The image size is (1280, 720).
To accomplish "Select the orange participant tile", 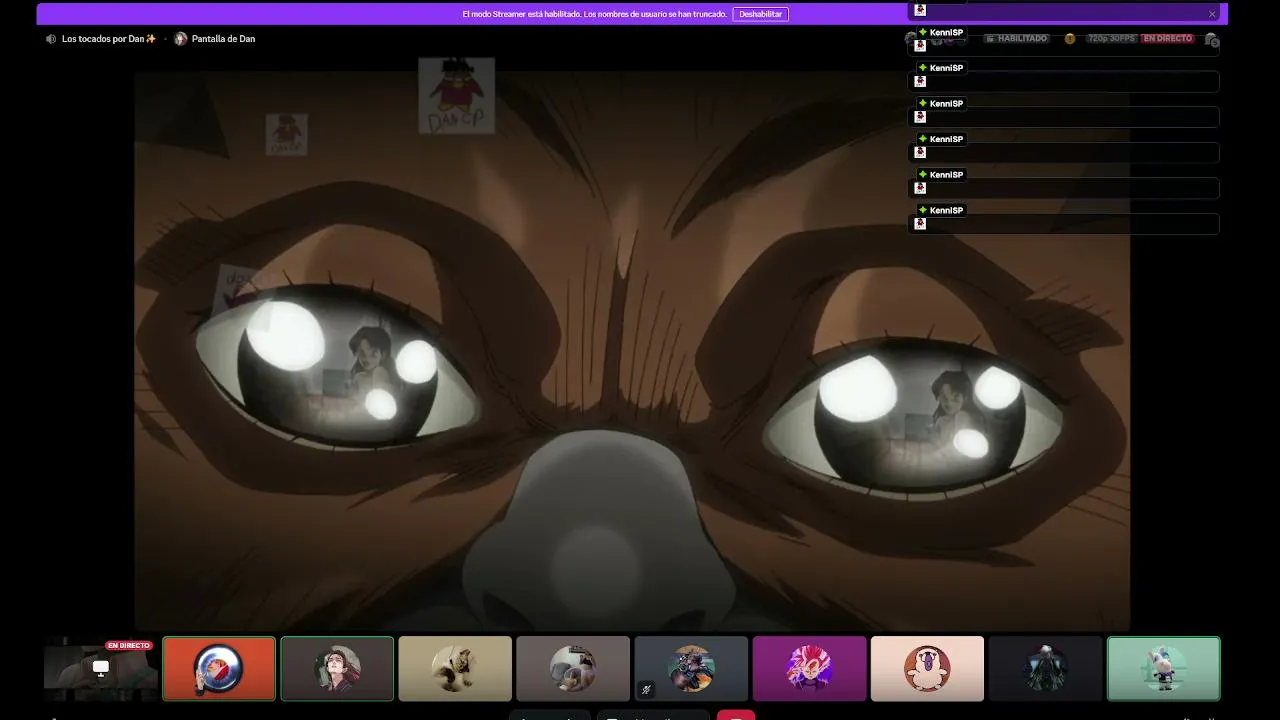I will click(x=219, y=668).
